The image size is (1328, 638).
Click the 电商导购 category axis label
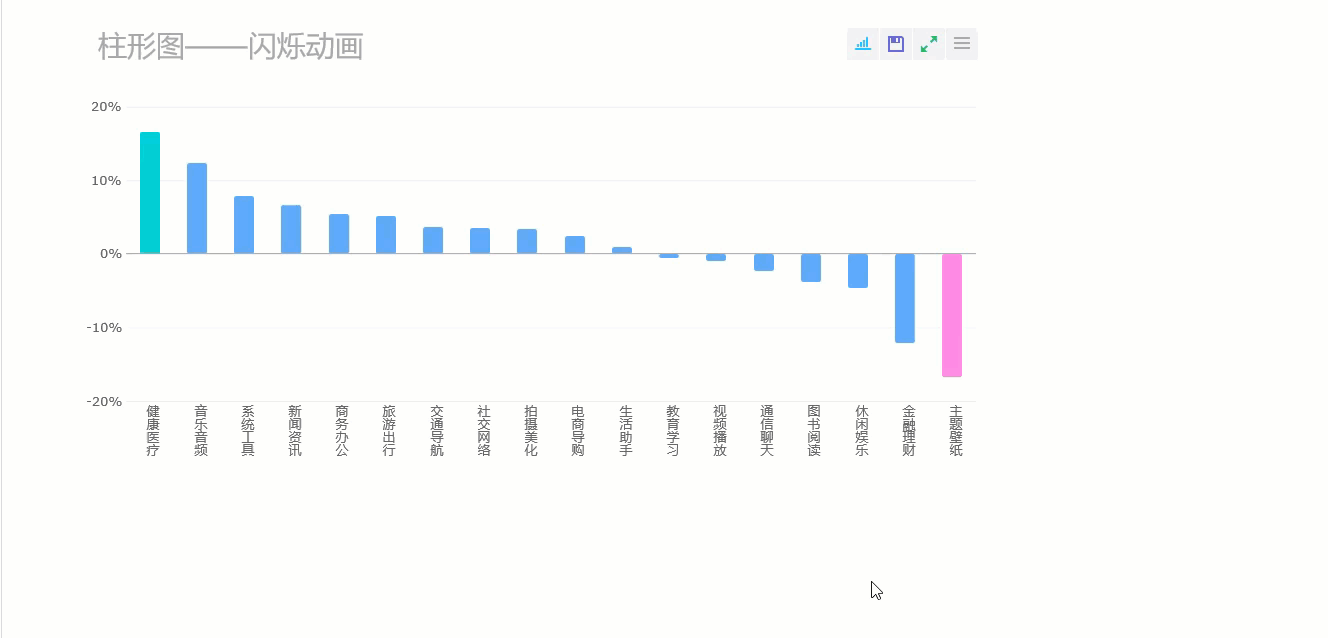click(578, 431)
